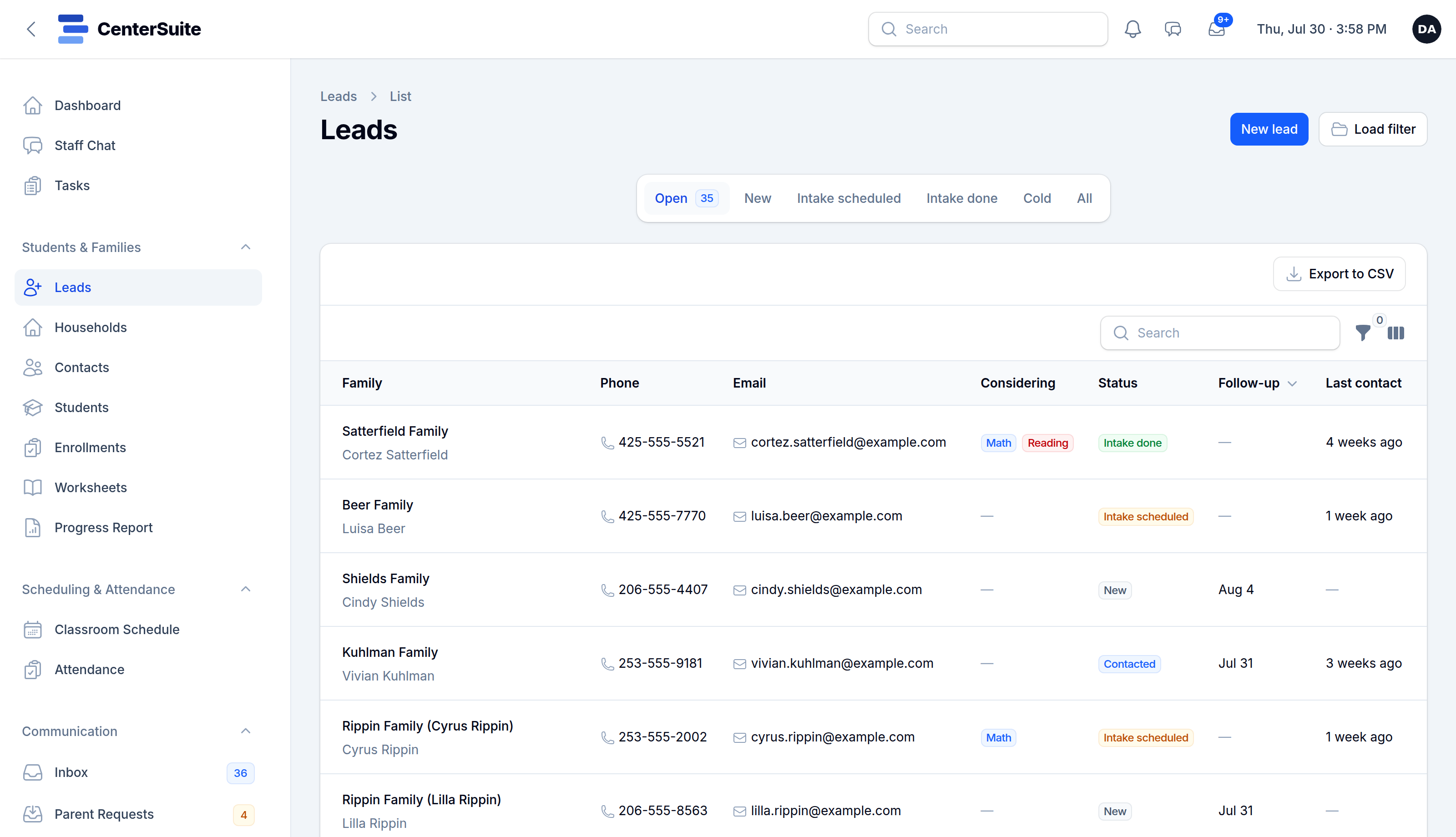Open the inbox icon with 9+ badge
1456x837 pixels.
pyautogui.click(x=1217, y=29)
